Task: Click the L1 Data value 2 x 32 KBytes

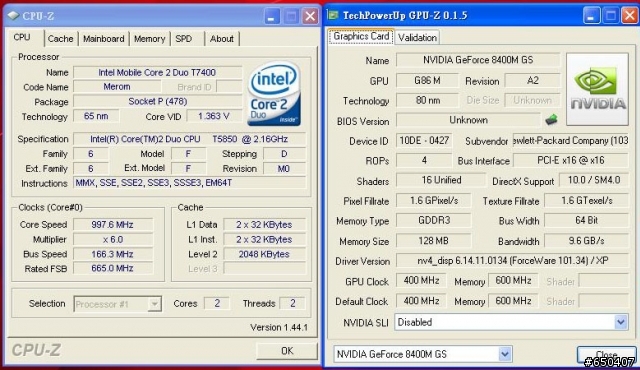Action: 264,224
